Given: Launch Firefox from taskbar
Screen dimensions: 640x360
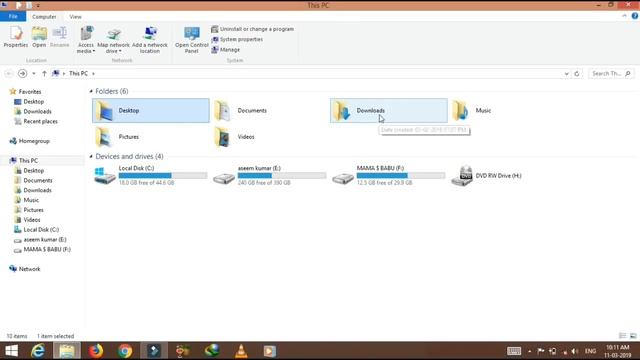Looking at the screenshot, I should click(96, 351).
